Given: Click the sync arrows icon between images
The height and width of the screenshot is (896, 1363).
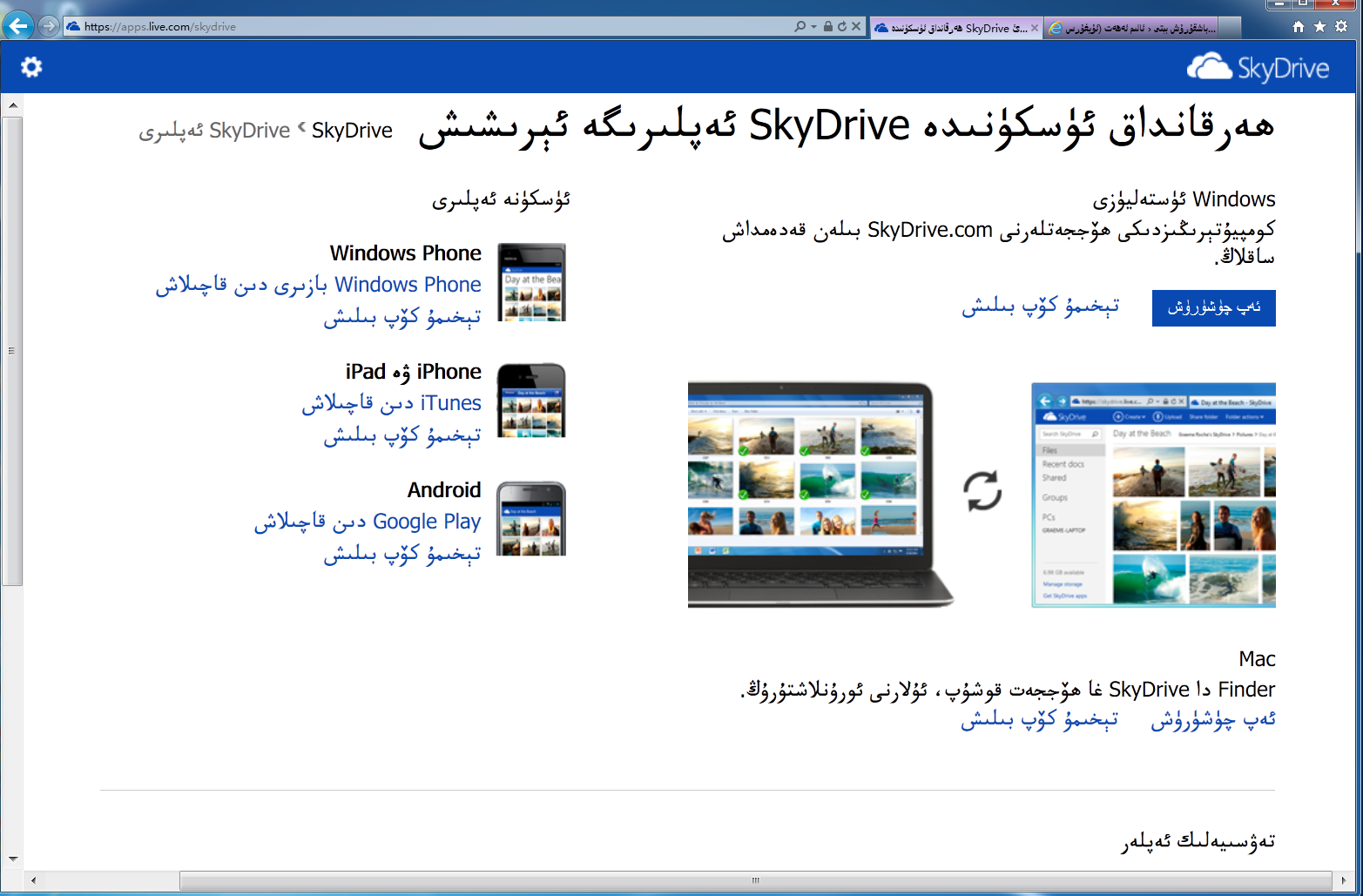Looking at the screenshot, I should [x=982, y=491].
